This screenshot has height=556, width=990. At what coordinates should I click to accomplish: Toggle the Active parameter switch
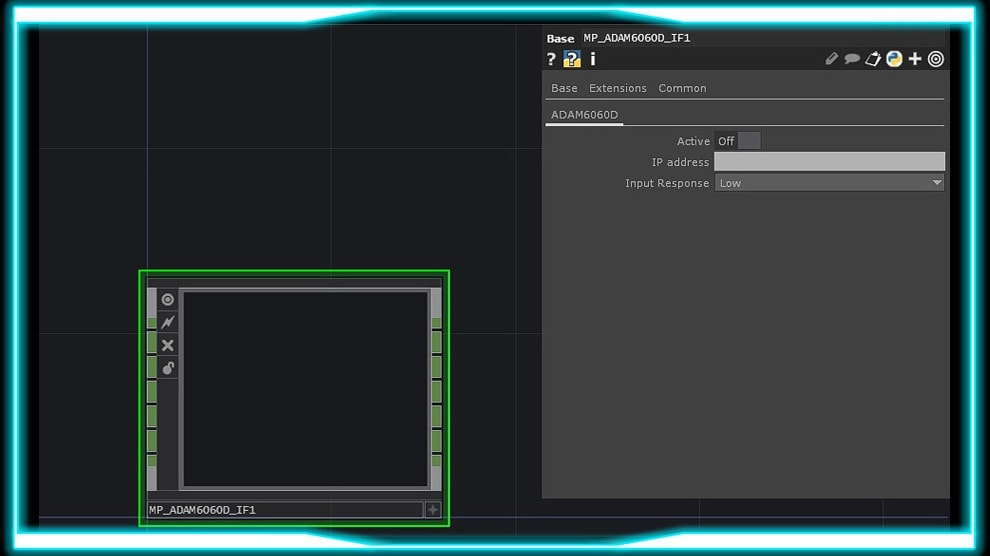point(748,141)
